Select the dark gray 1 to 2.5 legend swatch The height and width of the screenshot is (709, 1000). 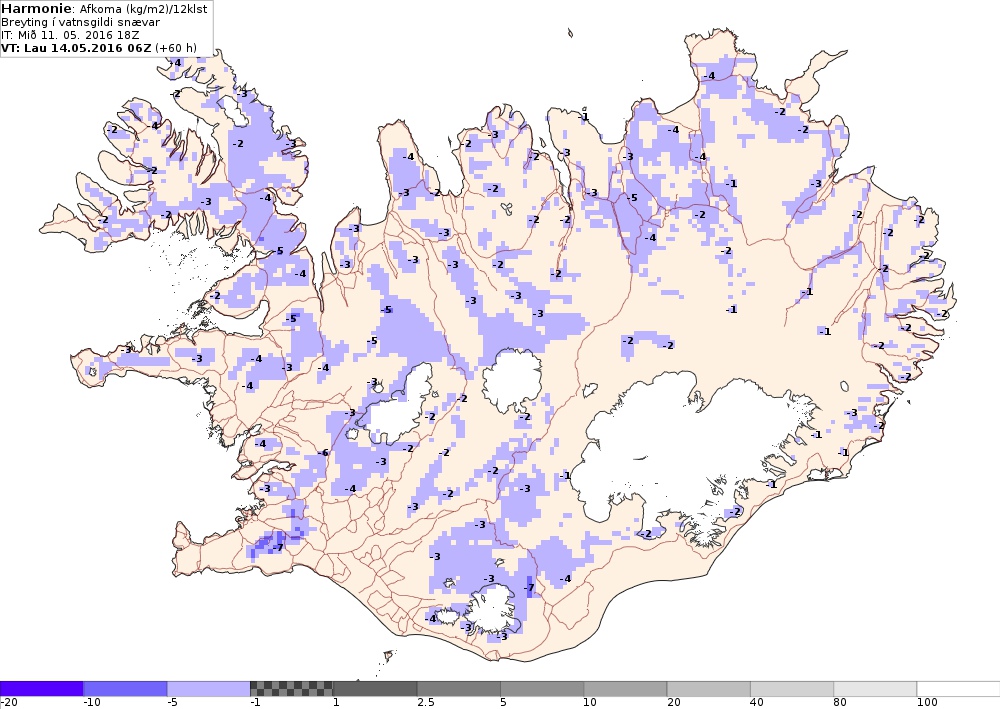coord(375,689)
